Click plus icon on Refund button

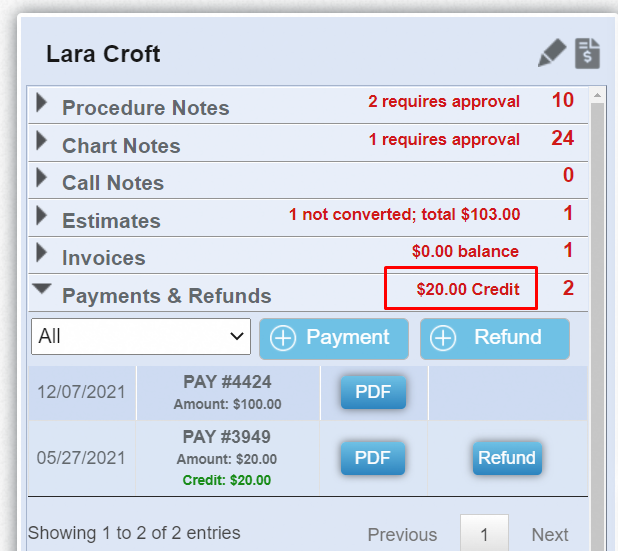(x=443, y=338)
